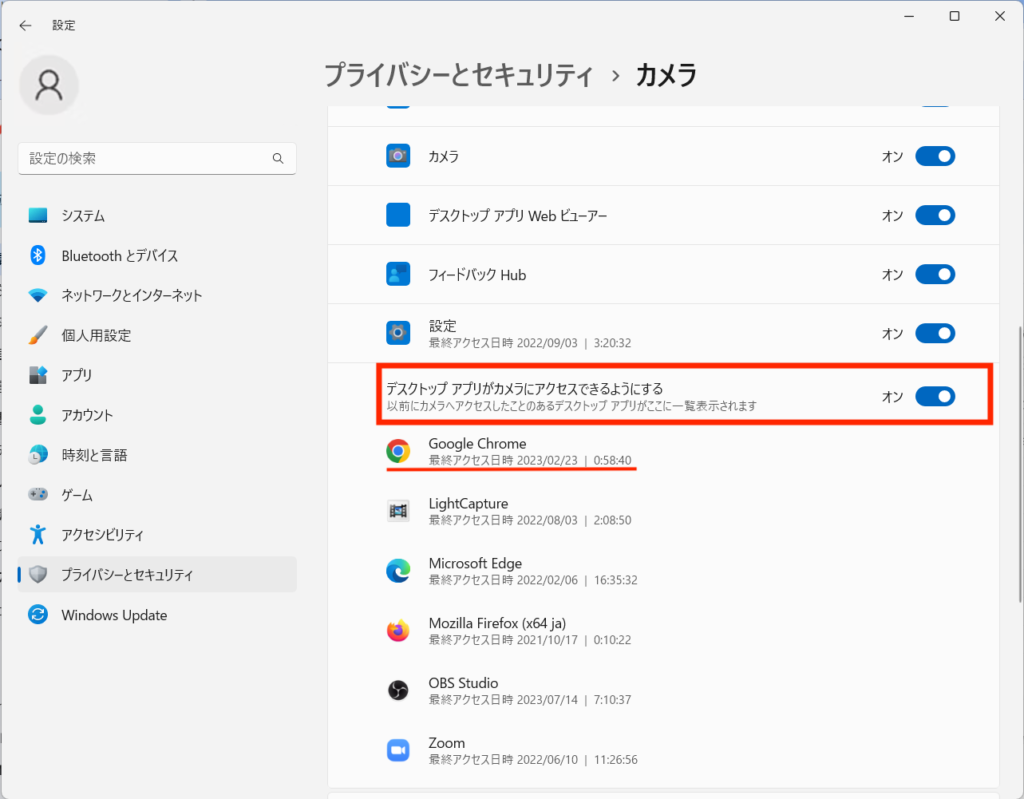Go to プライバシーとセキュリティ breadcrumb link

click(x=458, y=75)
